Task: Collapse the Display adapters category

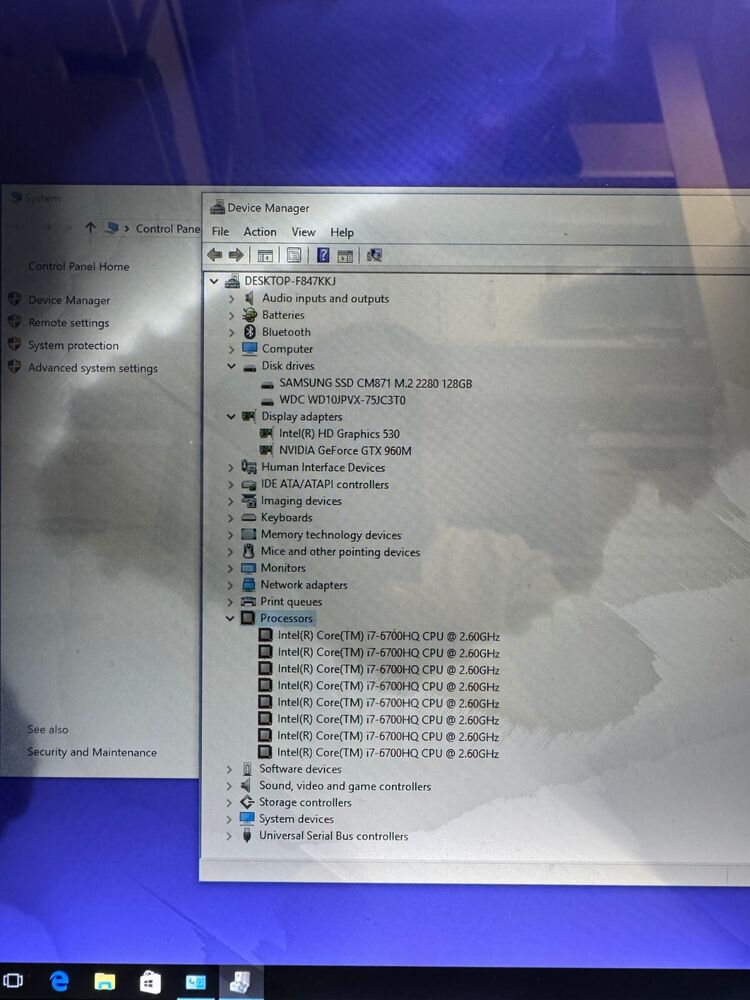Action: click(231, 416)
